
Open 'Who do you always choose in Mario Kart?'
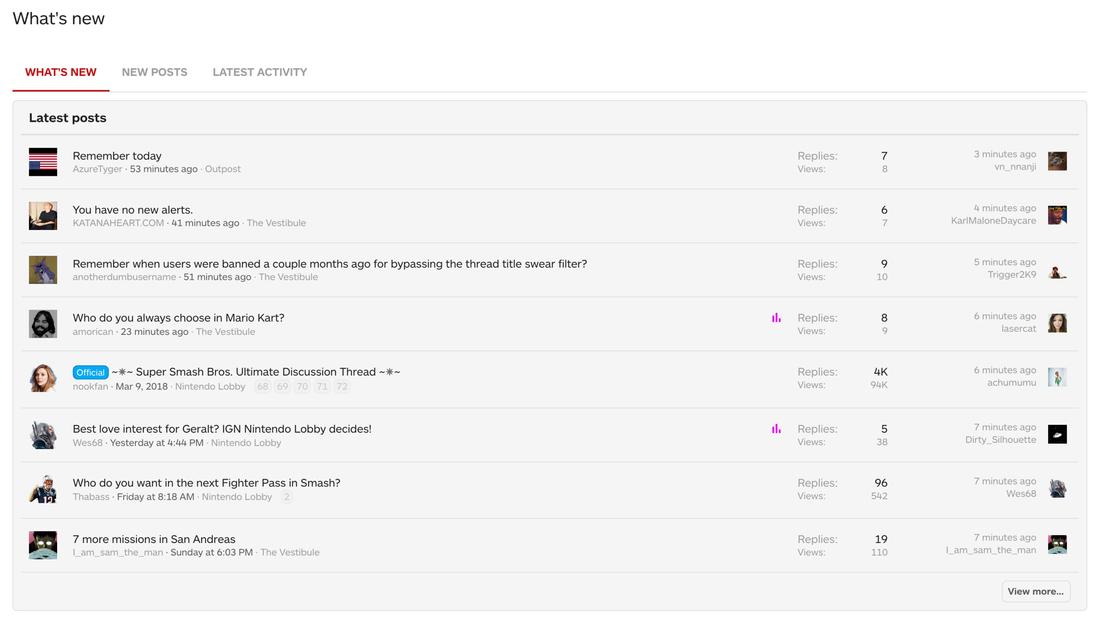click(x=178, y=318)
